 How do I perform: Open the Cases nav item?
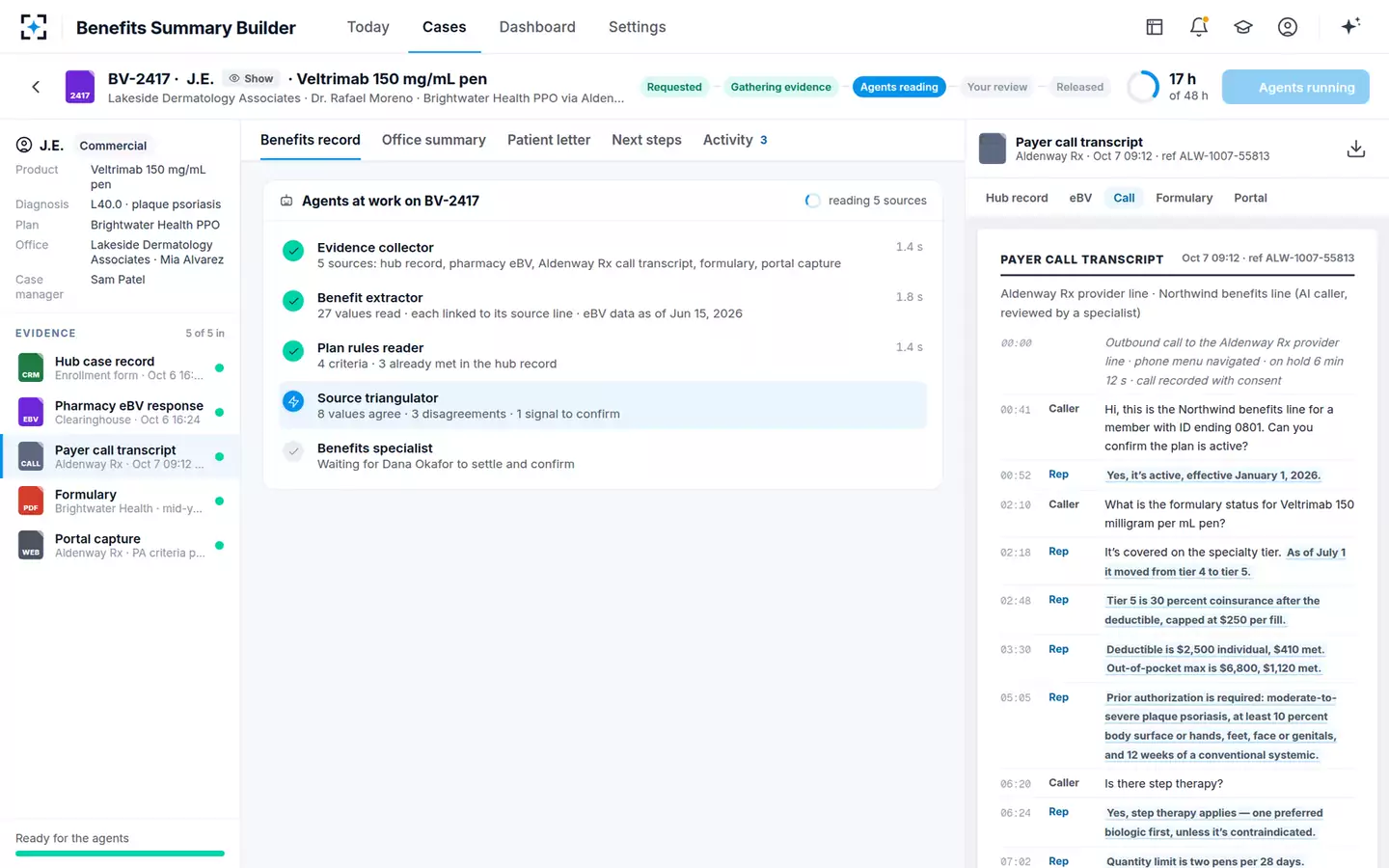coord(444,27)
